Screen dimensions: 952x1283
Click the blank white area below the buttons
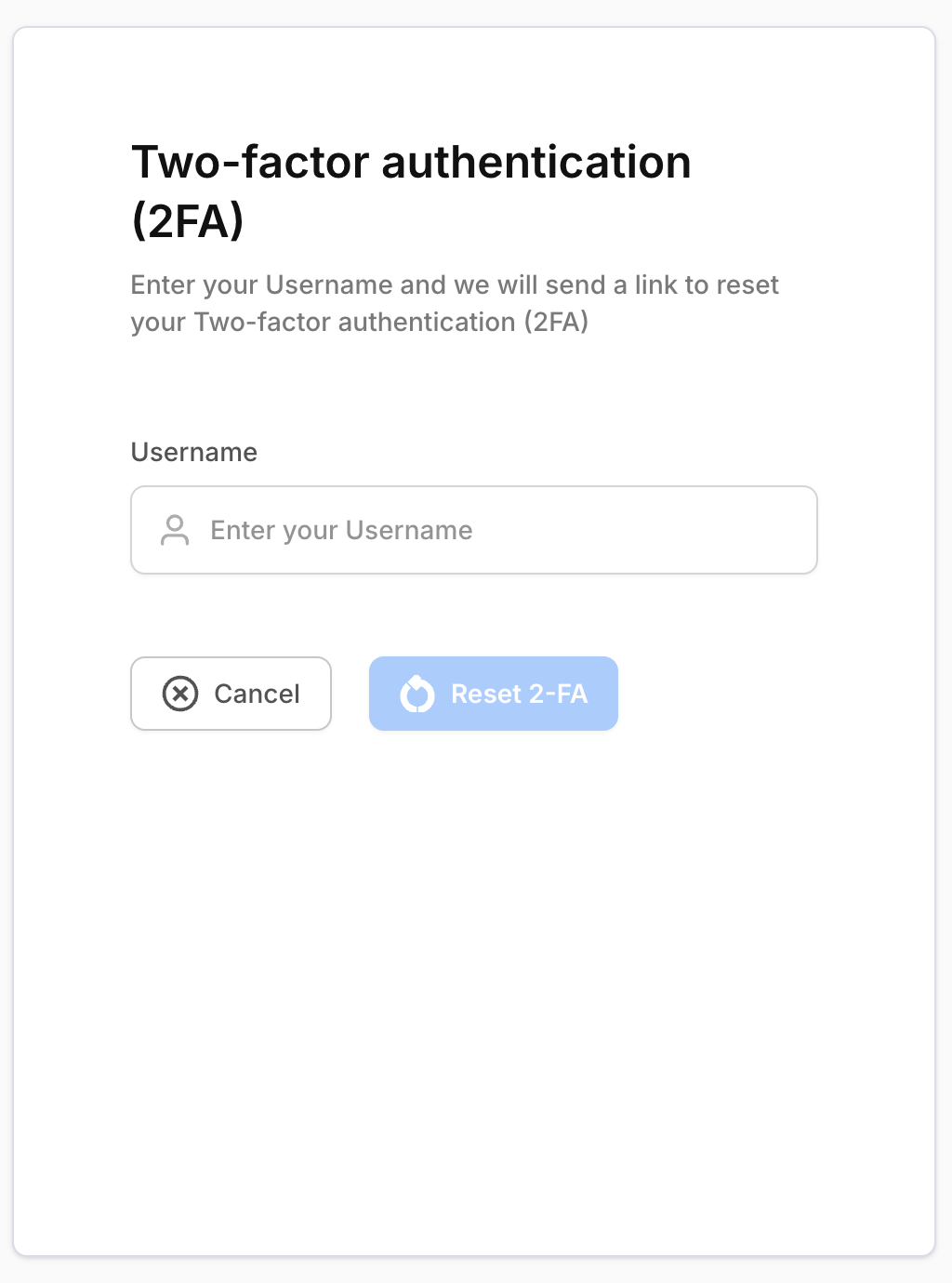(474, 976)
